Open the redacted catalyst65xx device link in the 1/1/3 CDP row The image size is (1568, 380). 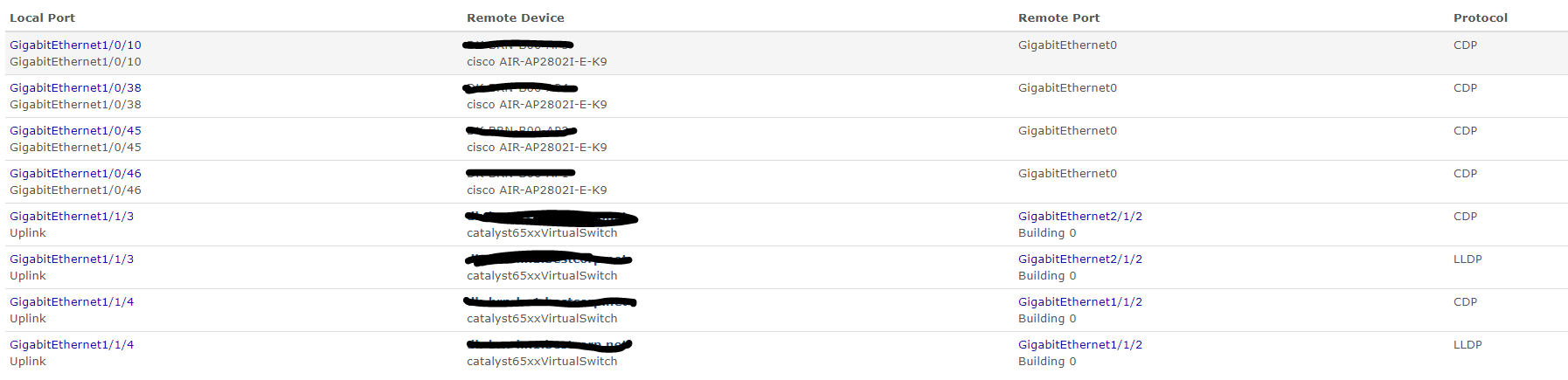click(x=552, y=217)
